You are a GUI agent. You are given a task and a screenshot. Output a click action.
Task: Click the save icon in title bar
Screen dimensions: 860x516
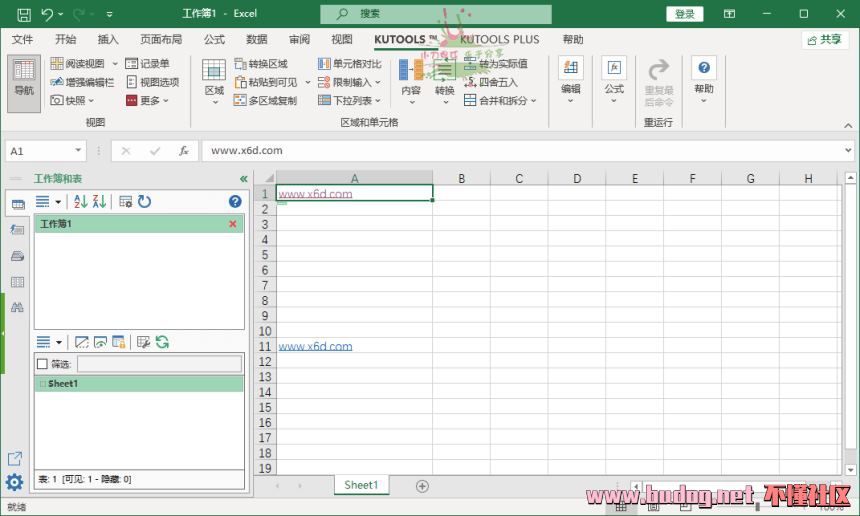(x=24, y=14)
